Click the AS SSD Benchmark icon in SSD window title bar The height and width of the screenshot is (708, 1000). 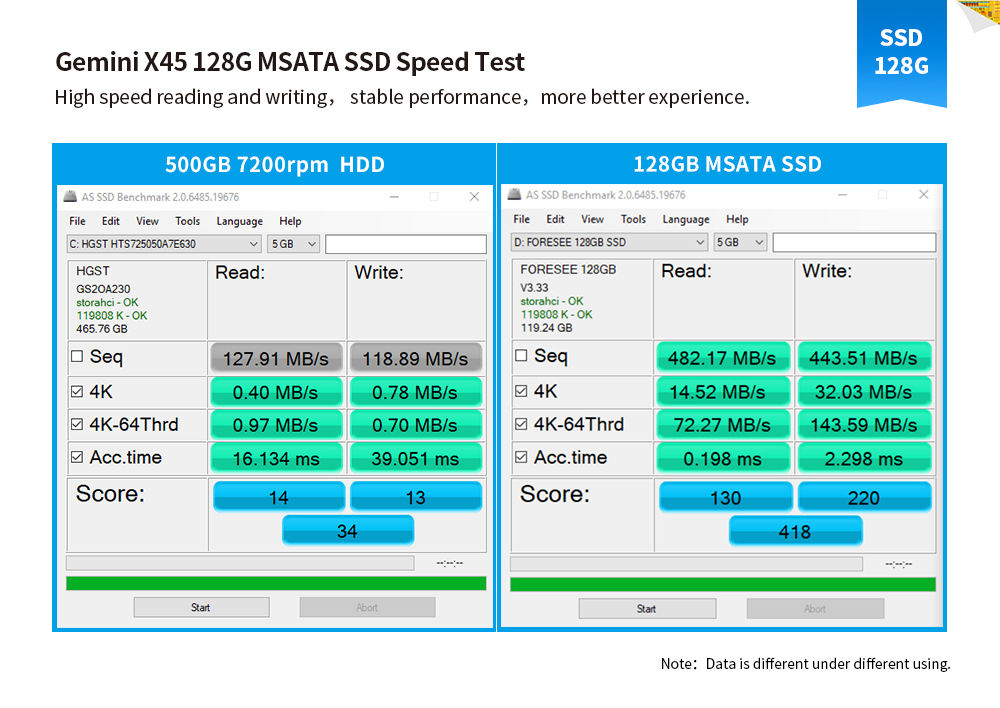coord(514,195)
